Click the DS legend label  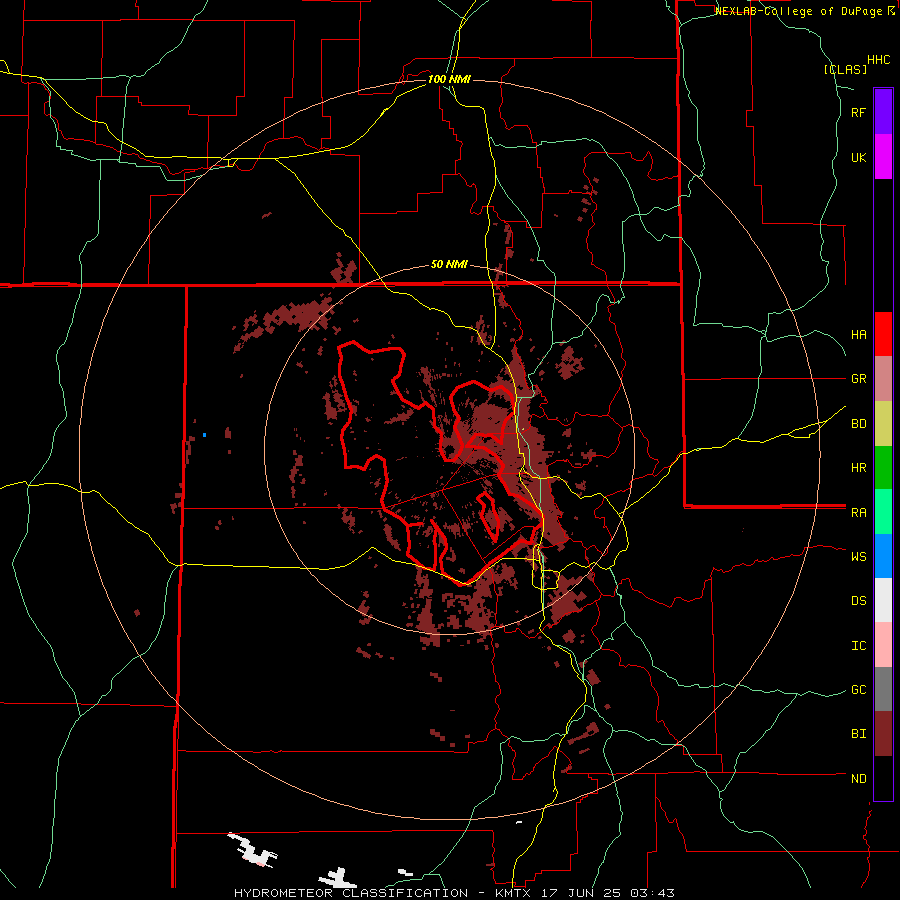(x=858, y=600)
